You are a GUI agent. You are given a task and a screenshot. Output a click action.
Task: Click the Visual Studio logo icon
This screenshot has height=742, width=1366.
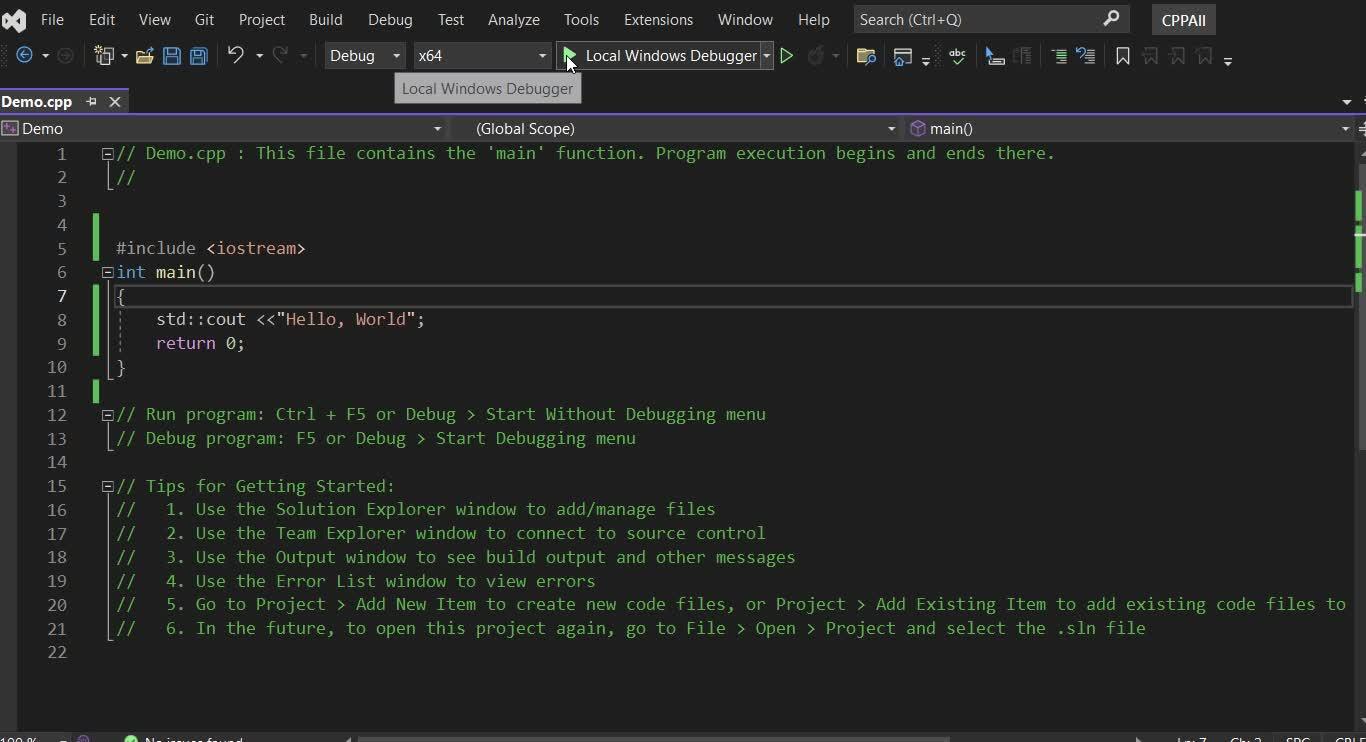point(14,19)
